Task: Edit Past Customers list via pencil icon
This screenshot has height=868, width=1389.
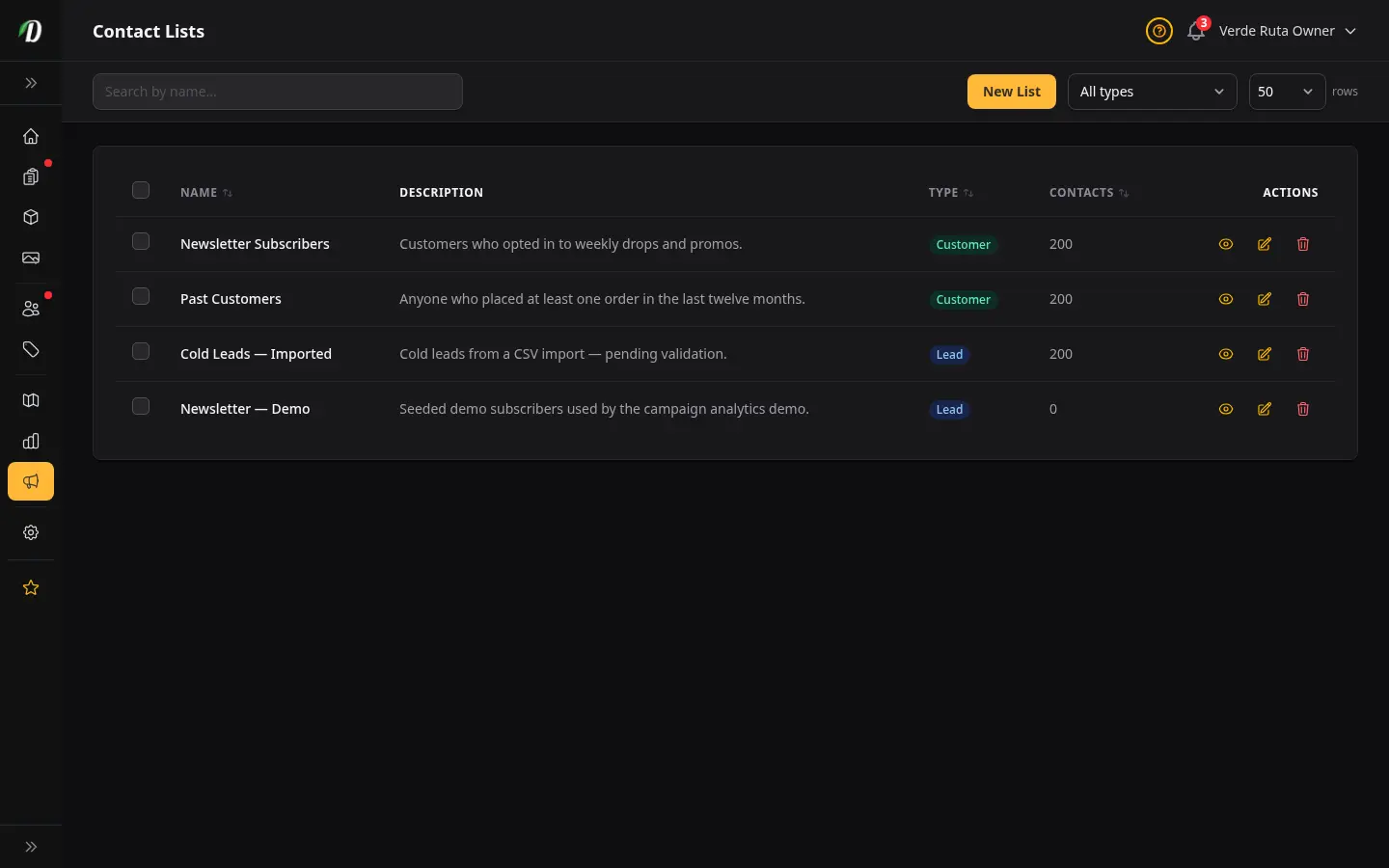Action: [1265, 299]
